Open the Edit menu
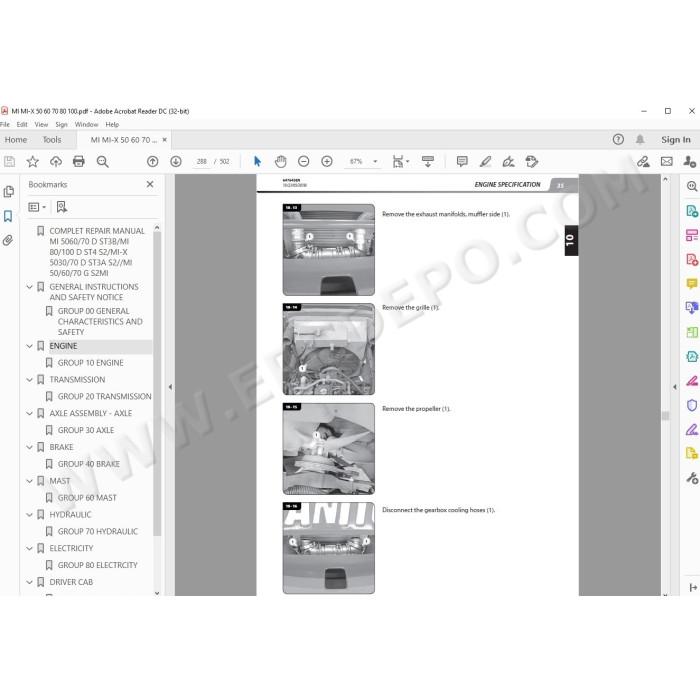700x700 pixels. tap(22, 125)
